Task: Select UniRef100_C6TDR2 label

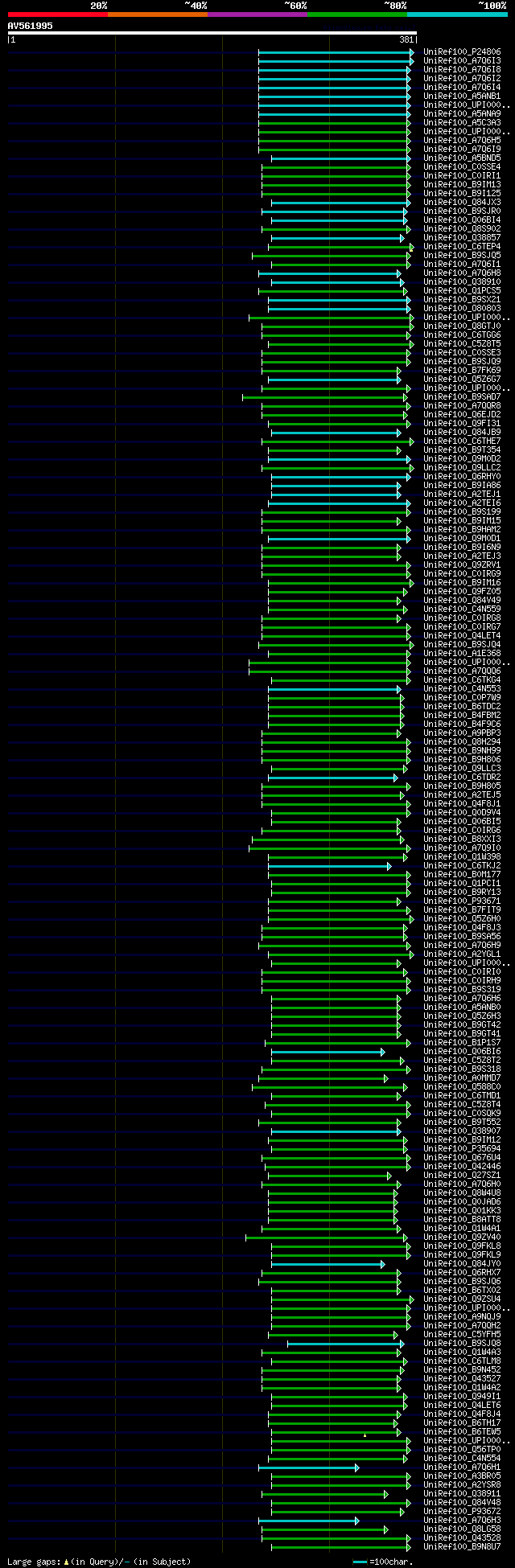Action: click(462, 777)
